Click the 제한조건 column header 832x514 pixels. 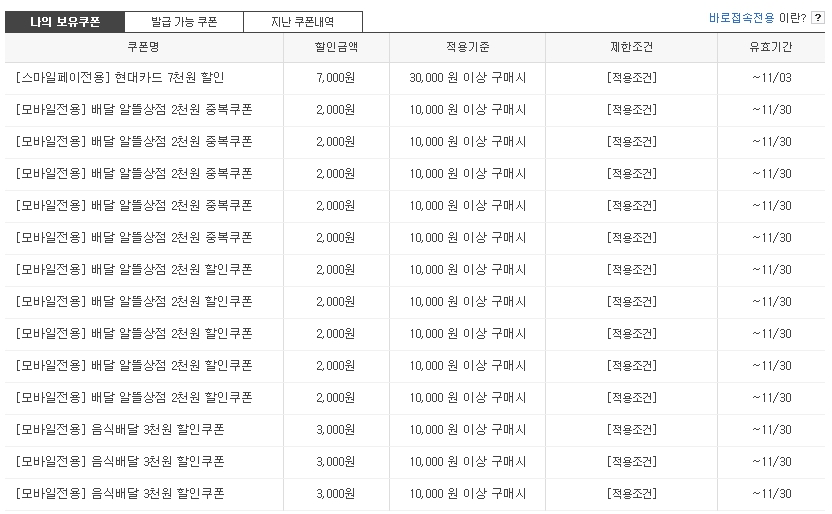click(631, 48)
